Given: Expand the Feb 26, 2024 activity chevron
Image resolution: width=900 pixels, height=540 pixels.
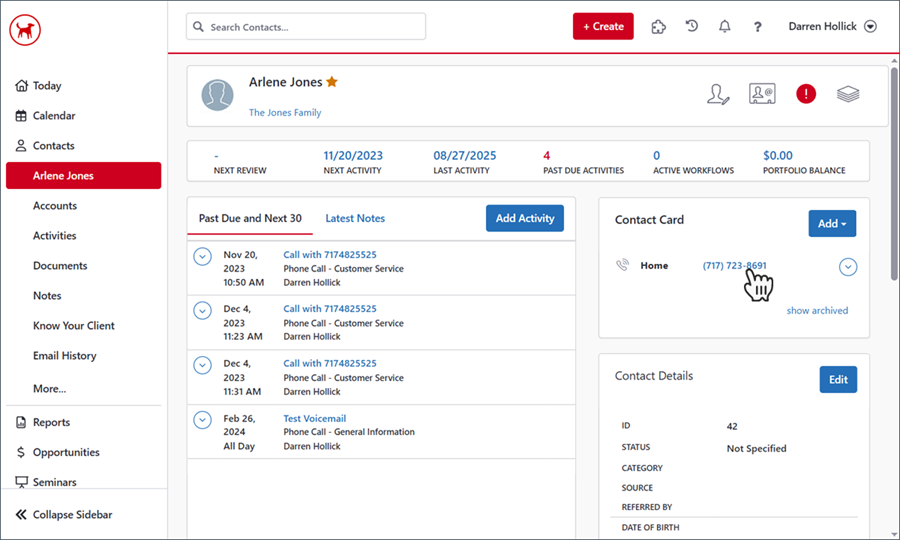Looking at the screenshot, I should [x=202, y=420].
